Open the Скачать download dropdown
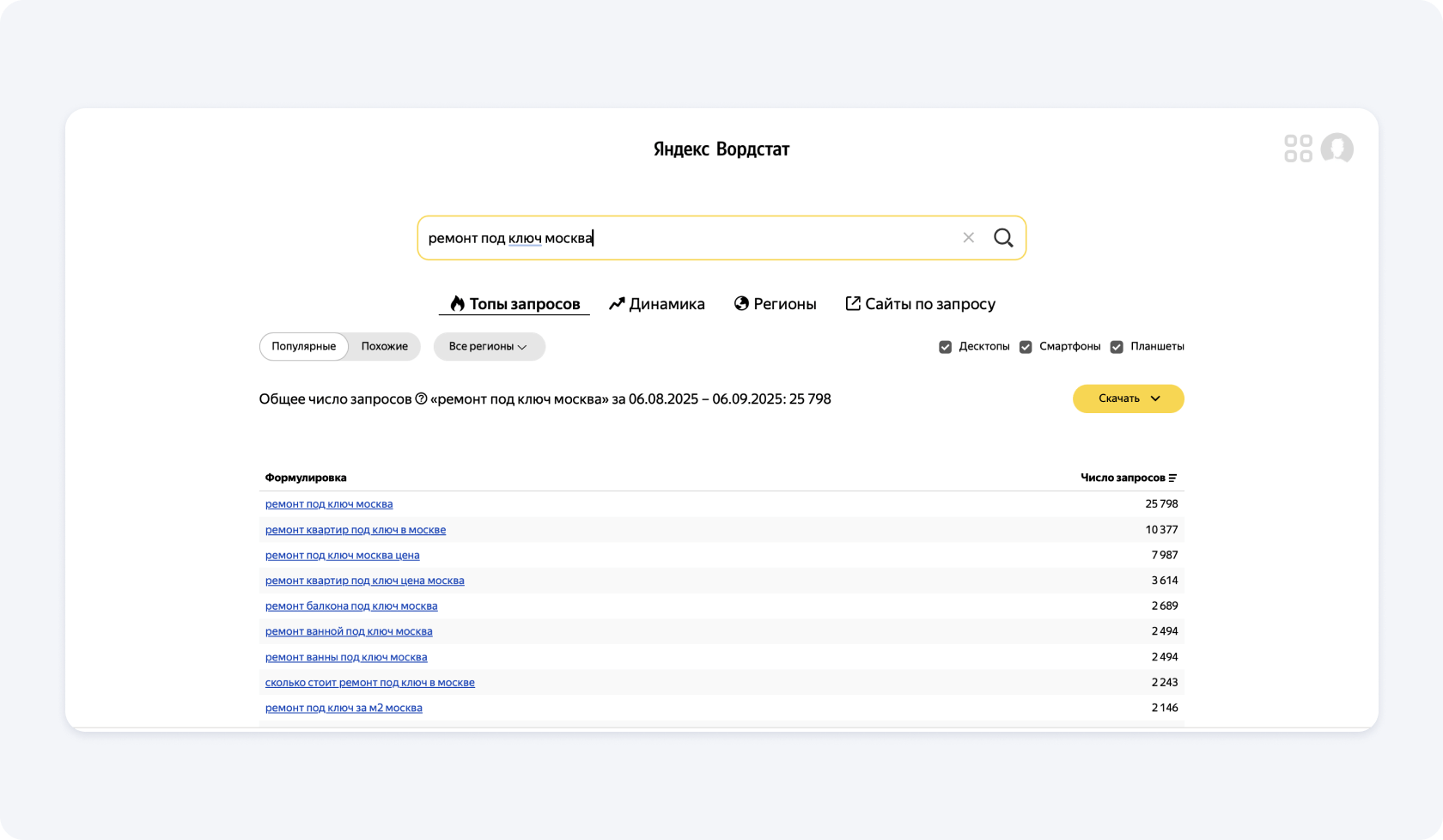1443x840 pixels. [1128, 399]
